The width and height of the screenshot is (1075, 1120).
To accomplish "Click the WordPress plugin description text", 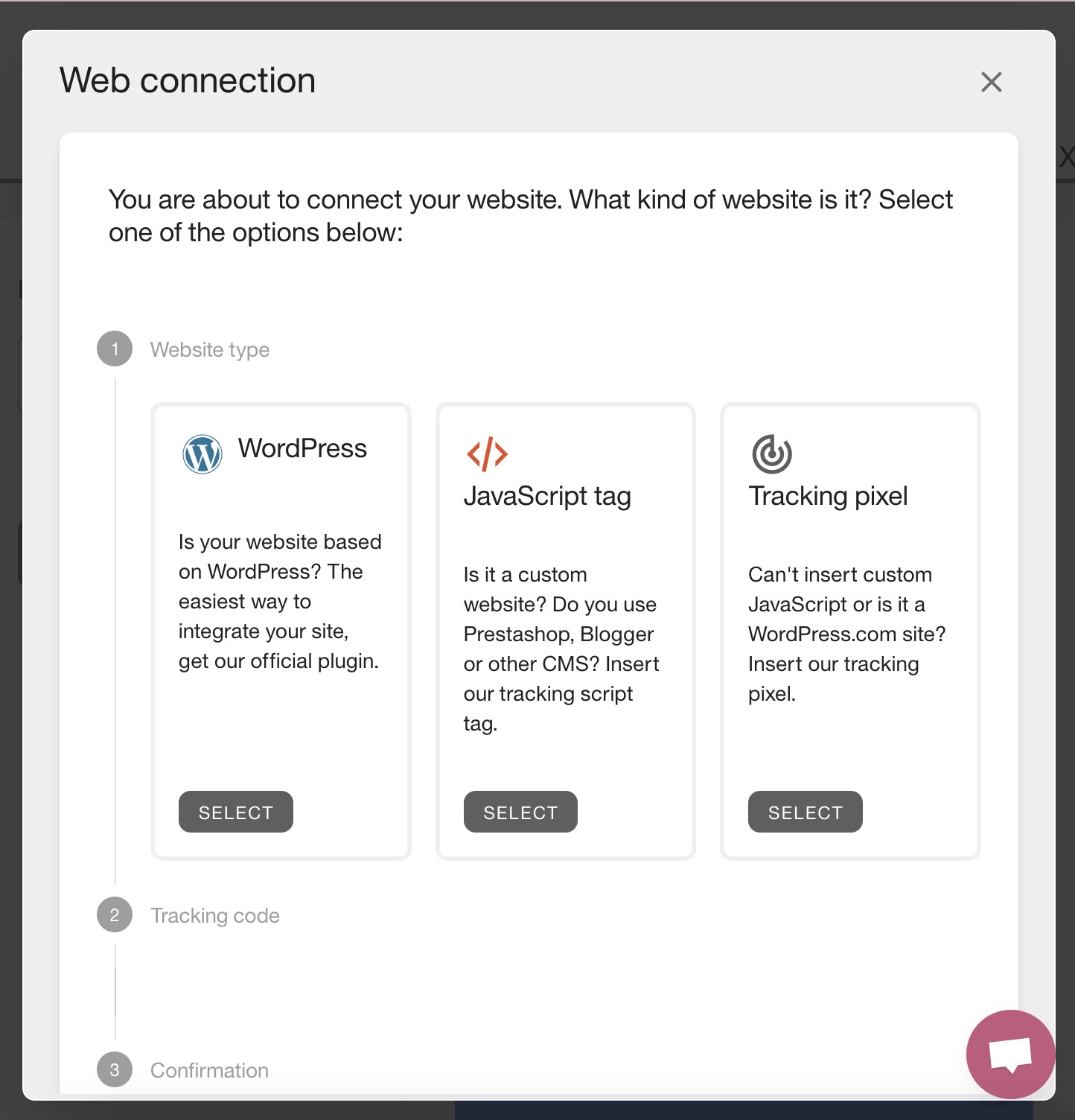I will pyautogui.click(x=279, y=601).
